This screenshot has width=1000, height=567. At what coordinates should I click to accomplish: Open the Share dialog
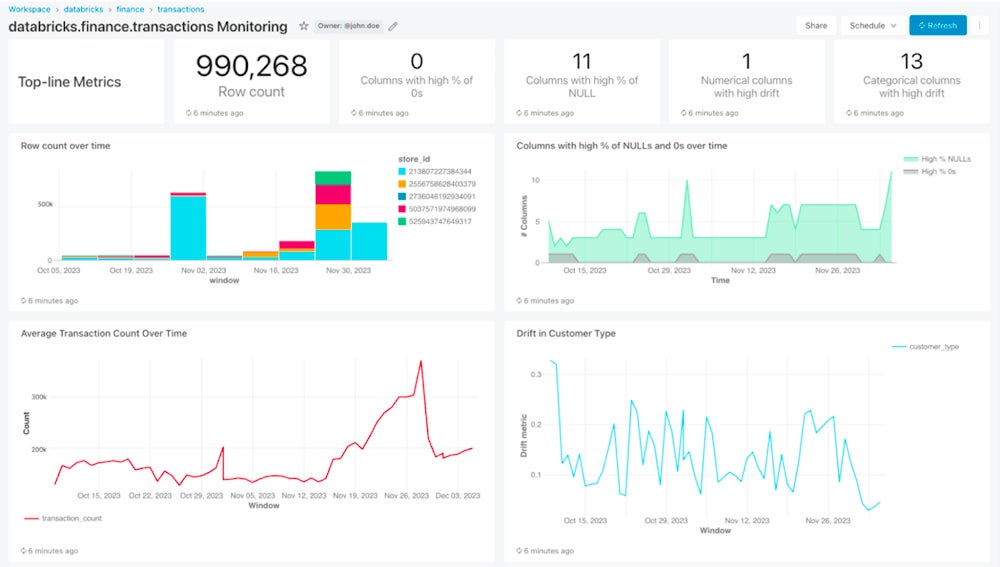point(816,26)
